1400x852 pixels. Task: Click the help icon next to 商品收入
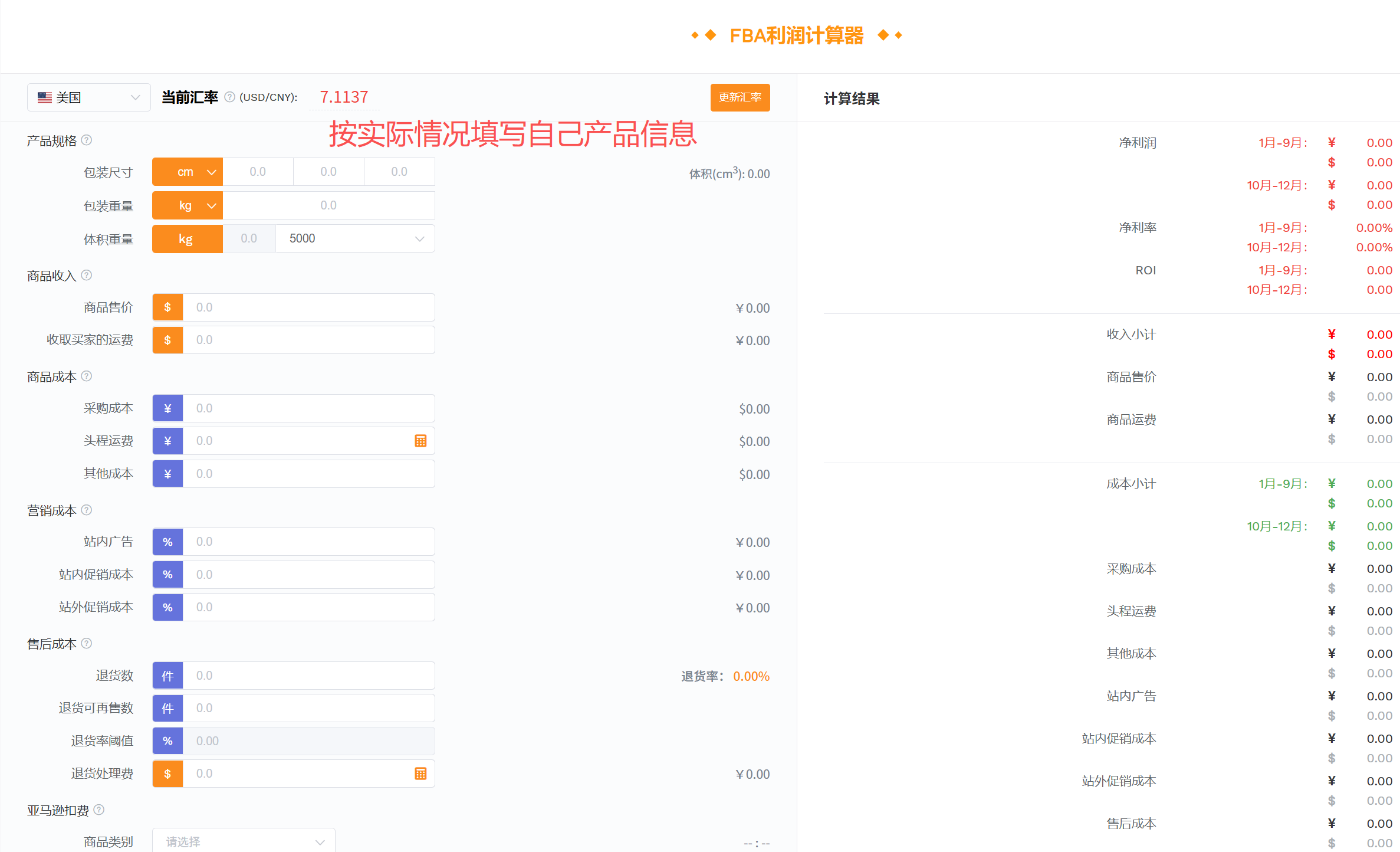(x=87, y=275)
